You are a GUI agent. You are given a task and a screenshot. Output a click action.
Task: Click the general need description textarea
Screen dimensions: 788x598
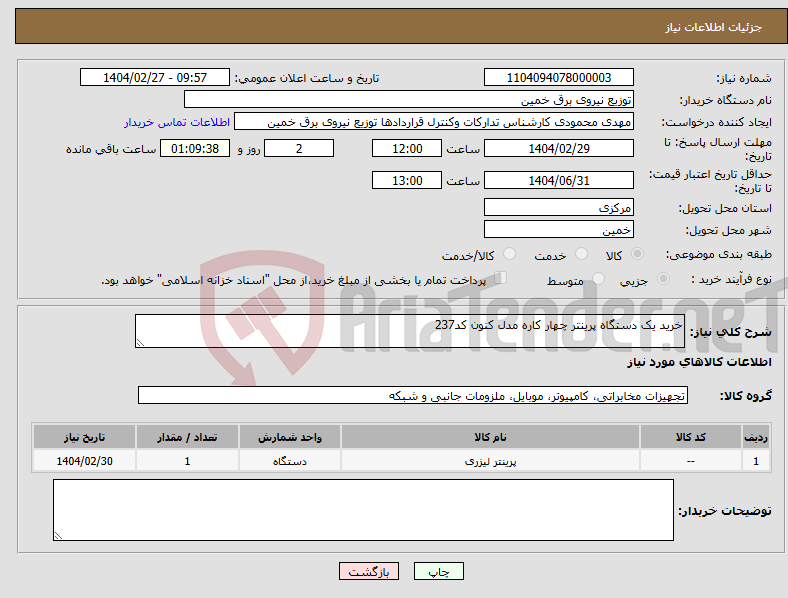(410, 331)
